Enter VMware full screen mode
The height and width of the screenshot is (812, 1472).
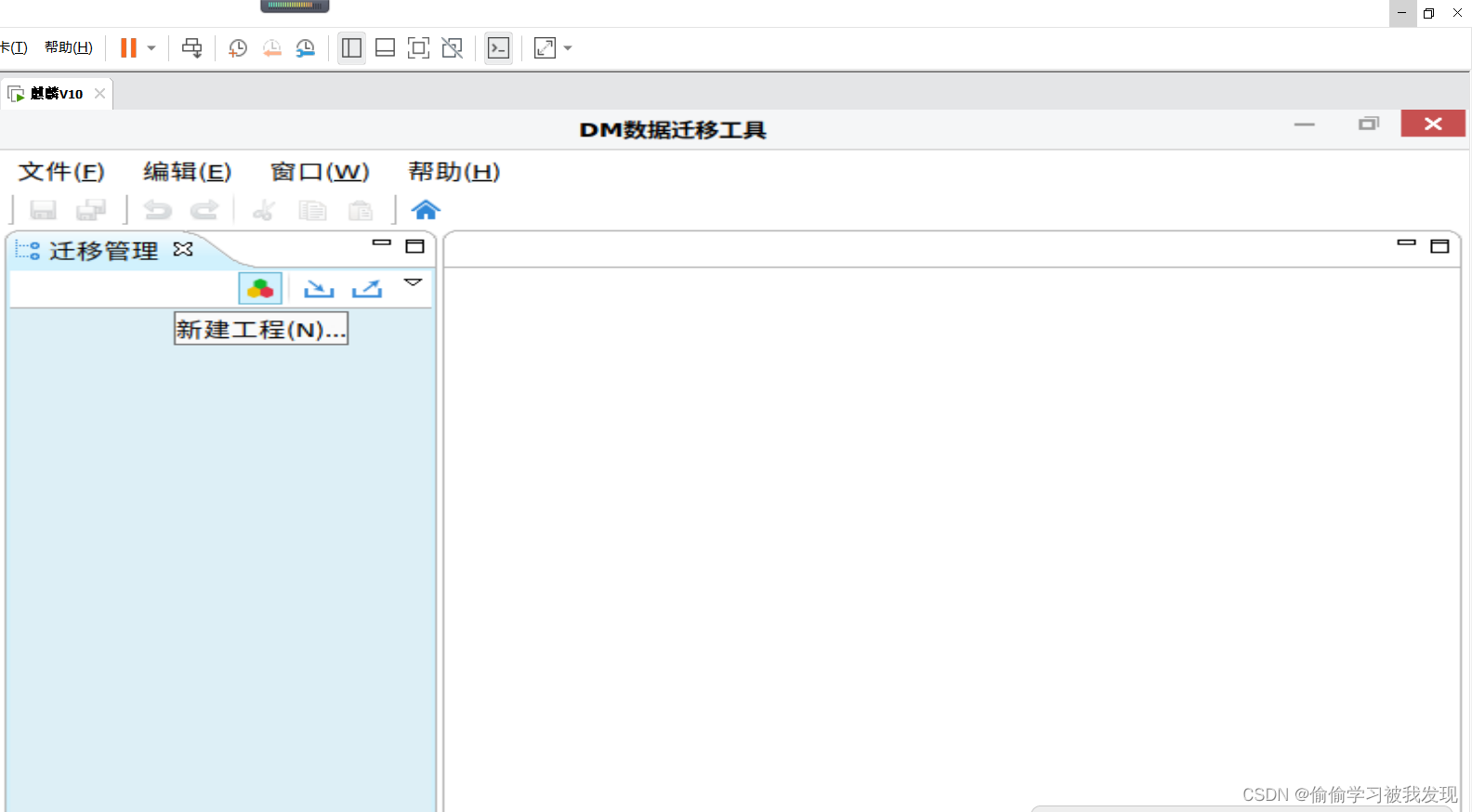(419, 48)
